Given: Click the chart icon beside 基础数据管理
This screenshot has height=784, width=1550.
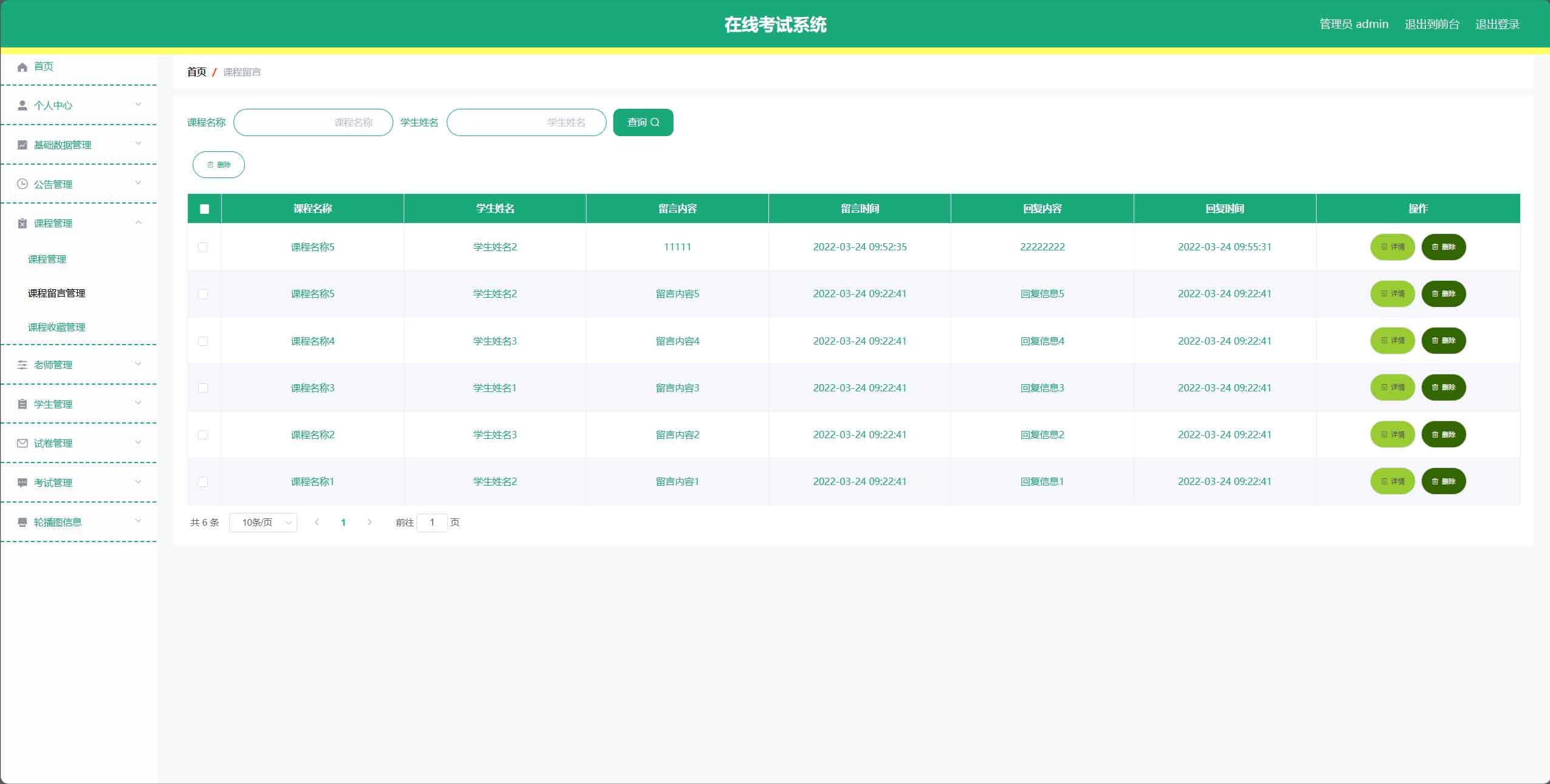Looking at the screenshot, I should 22,145.
